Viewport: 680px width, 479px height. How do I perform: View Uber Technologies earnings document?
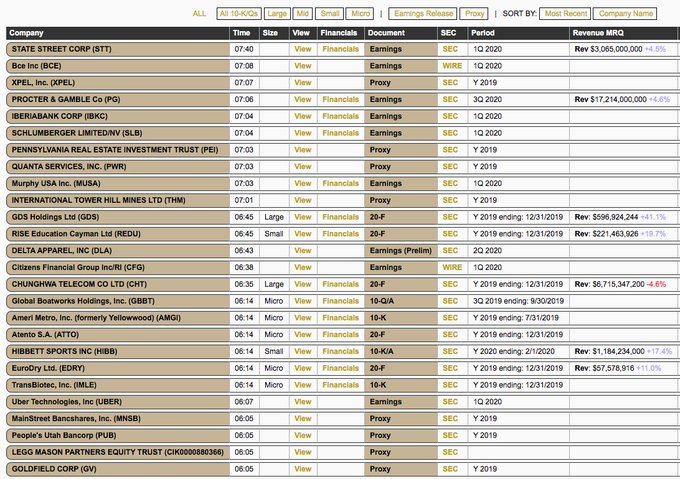tap(303, 402)
